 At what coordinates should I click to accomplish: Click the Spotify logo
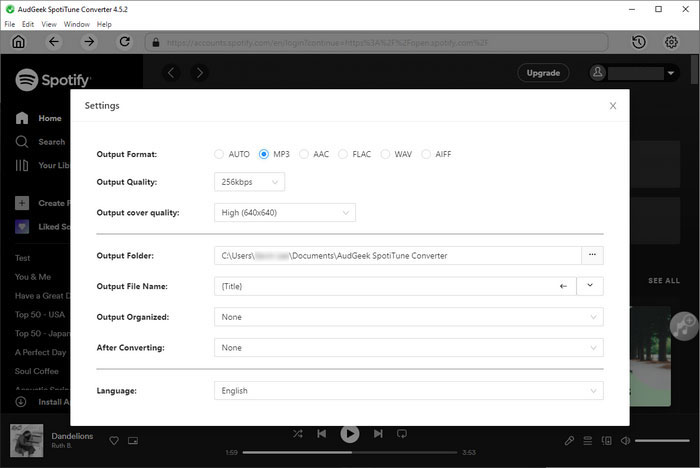pyautogui.click(x=53, y=80)
